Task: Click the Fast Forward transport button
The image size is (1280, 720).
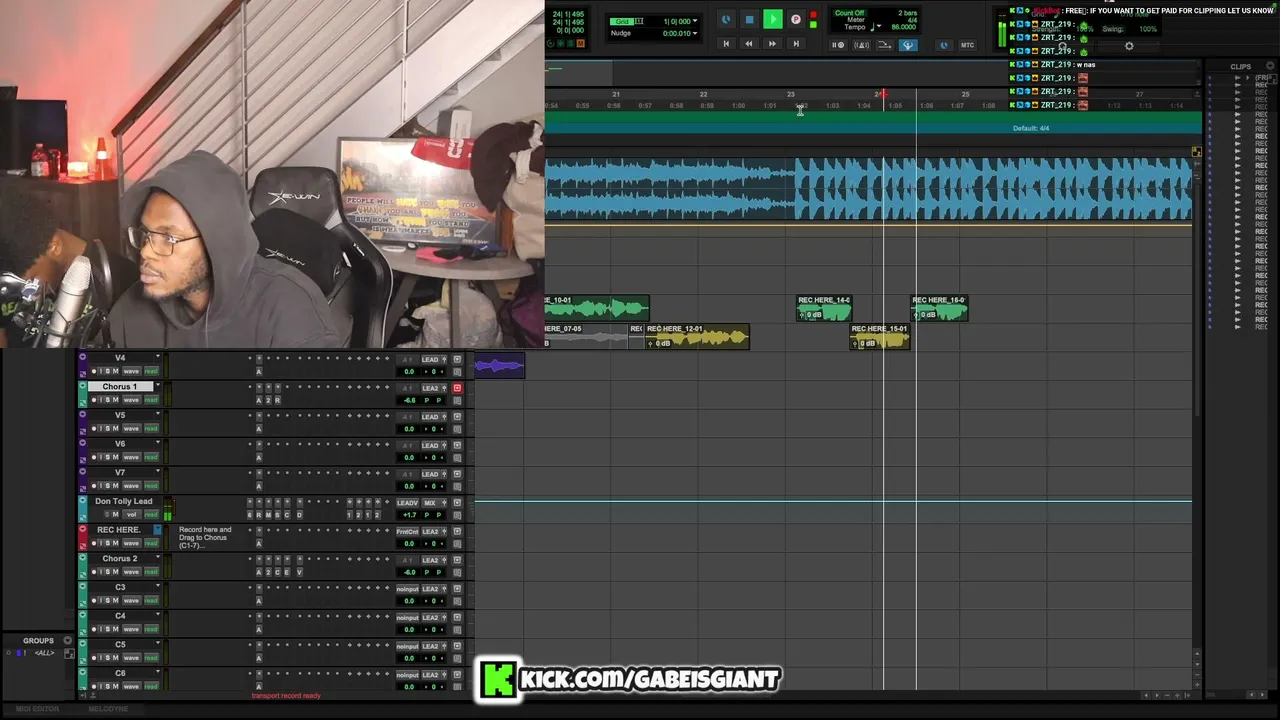Action: [772, 44]
